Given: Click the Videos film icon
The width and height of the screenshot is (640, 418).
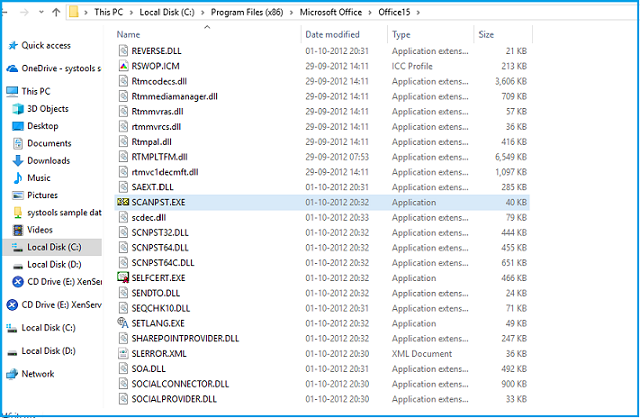Looking at the screenshot, I should coord(18,230).
